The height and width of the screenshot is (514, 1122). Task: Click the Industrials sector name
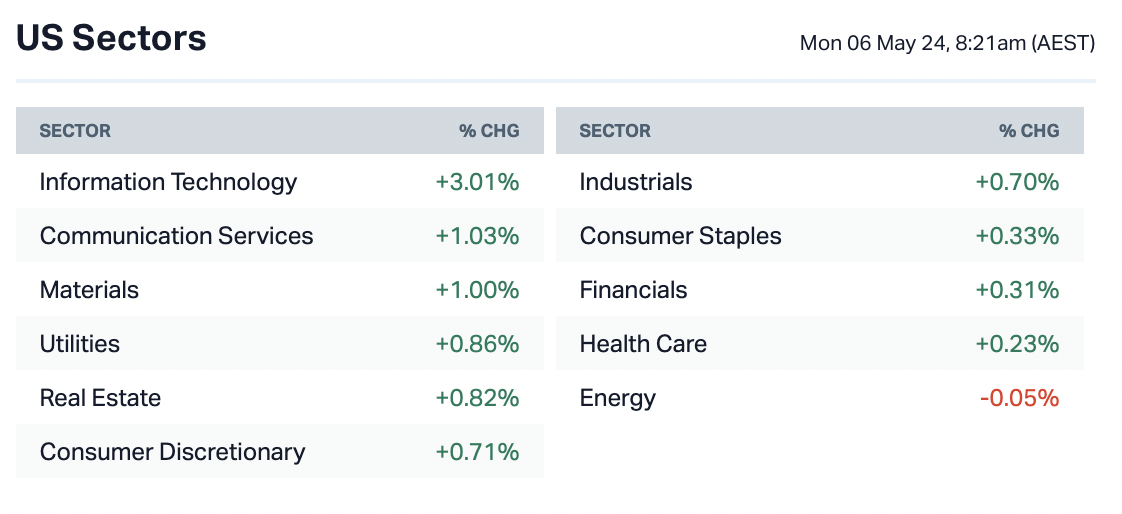[x=635, y=182]
